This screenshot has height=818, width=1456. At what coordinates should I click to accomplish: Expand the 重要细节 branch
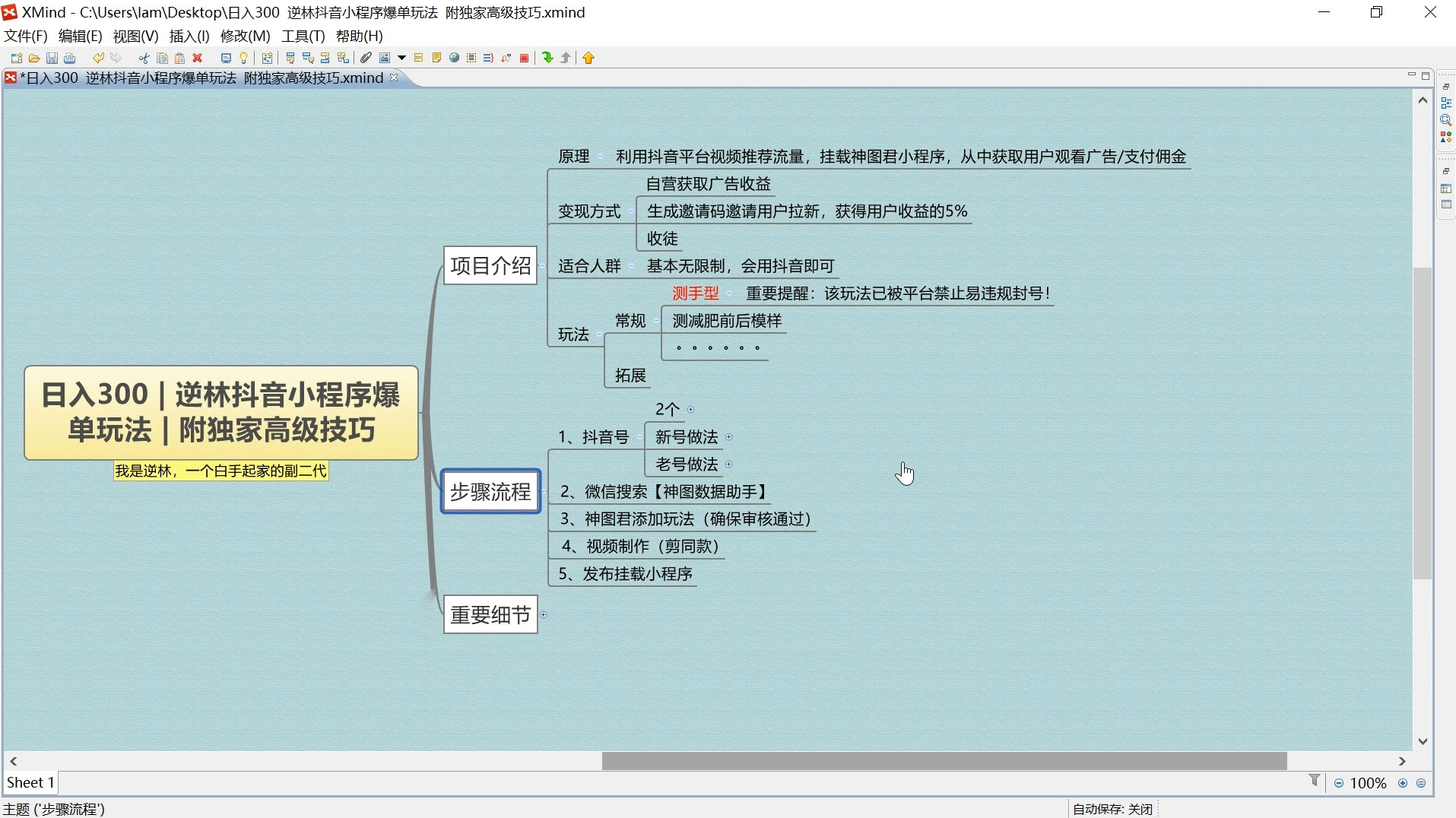click(543, 615)
